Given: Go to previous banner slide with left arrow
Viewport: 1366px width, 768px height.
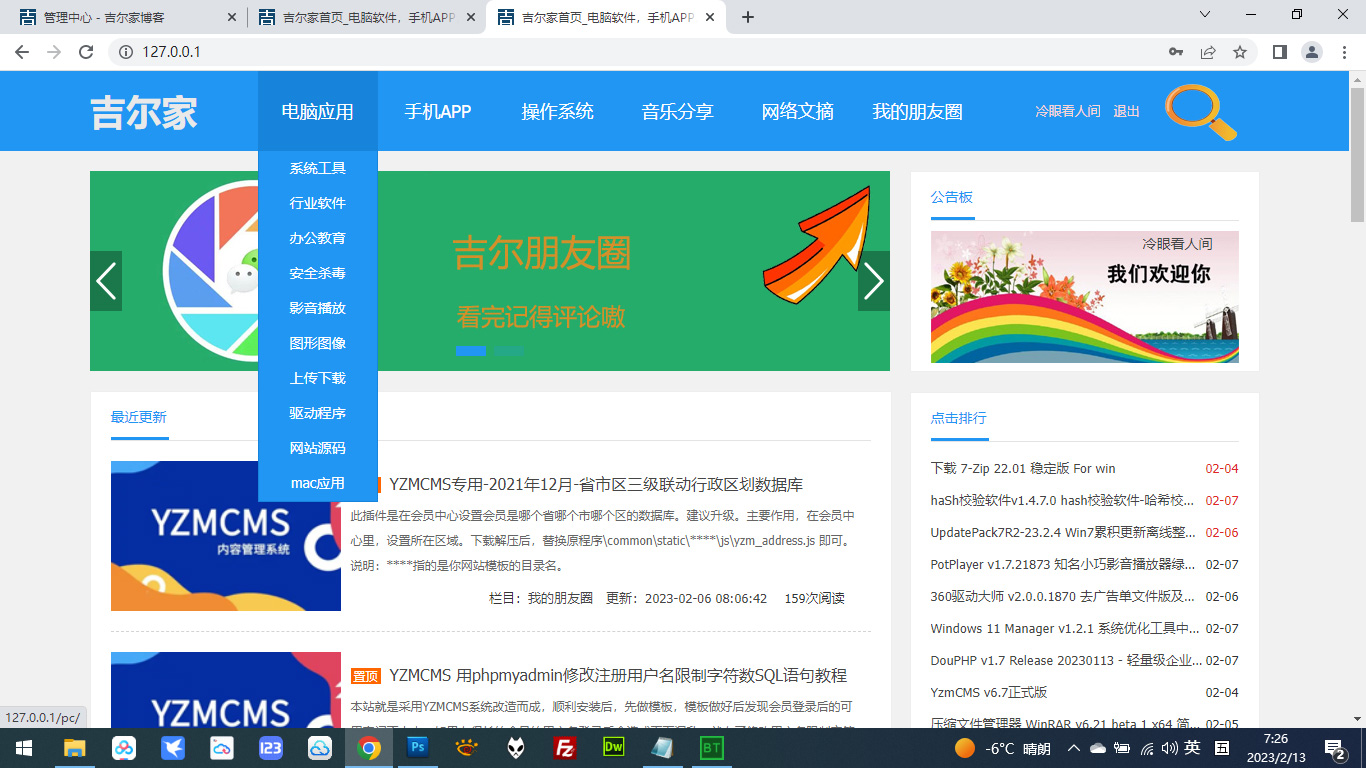Looking at the screenshot, I should click(x=106, y=281).
